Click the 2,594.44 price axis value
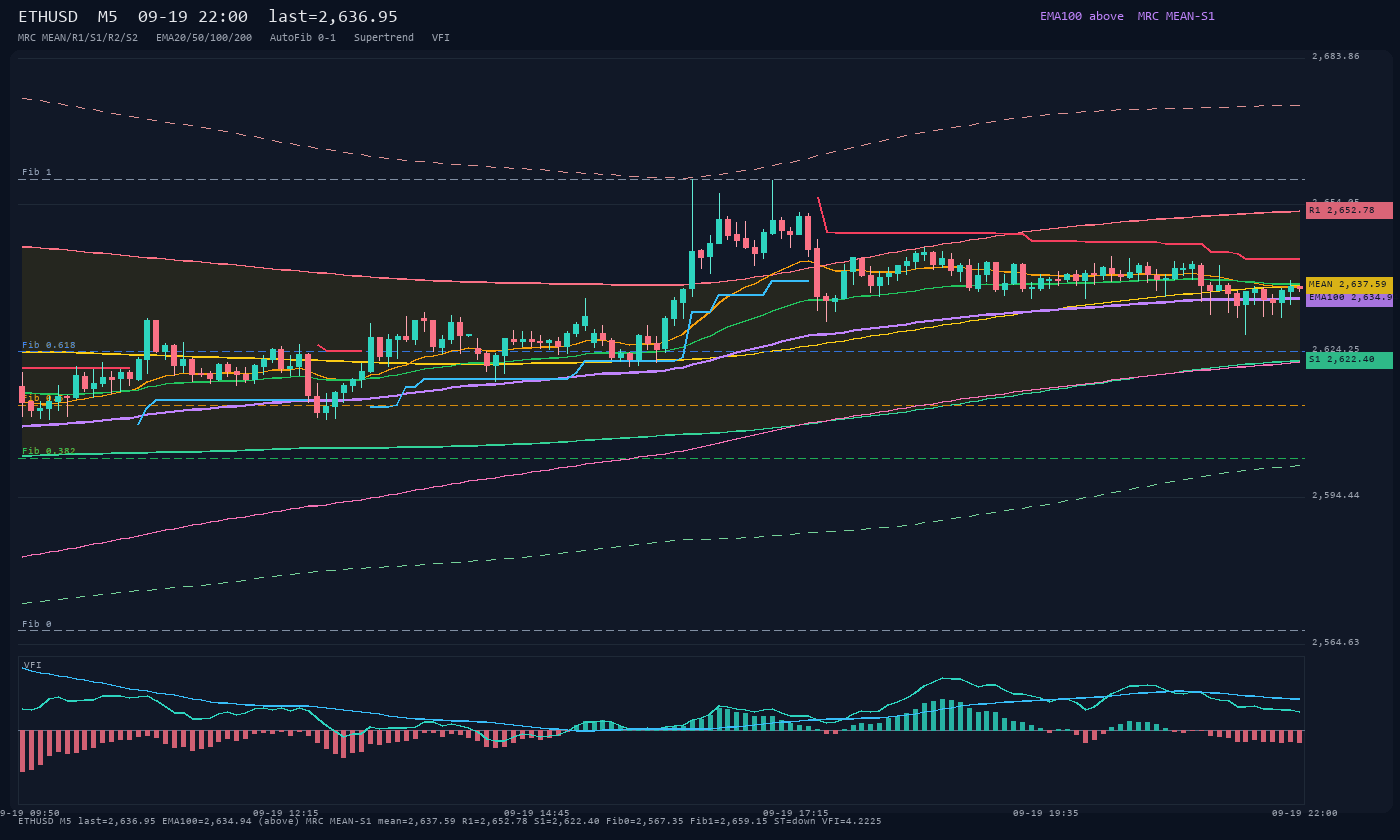 (x=1336, y=496)
